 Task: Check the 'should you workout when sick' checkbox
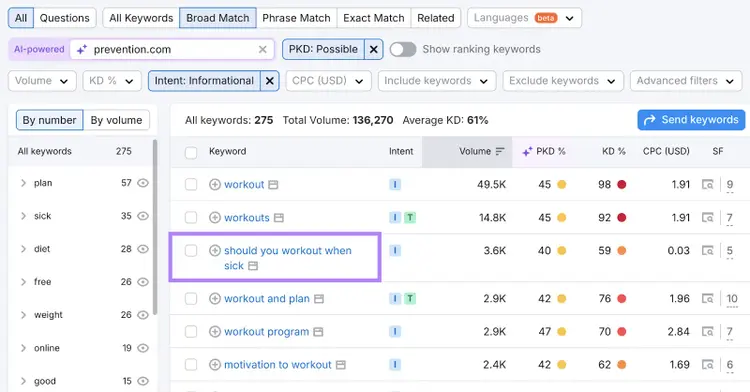tap(191, 250)
